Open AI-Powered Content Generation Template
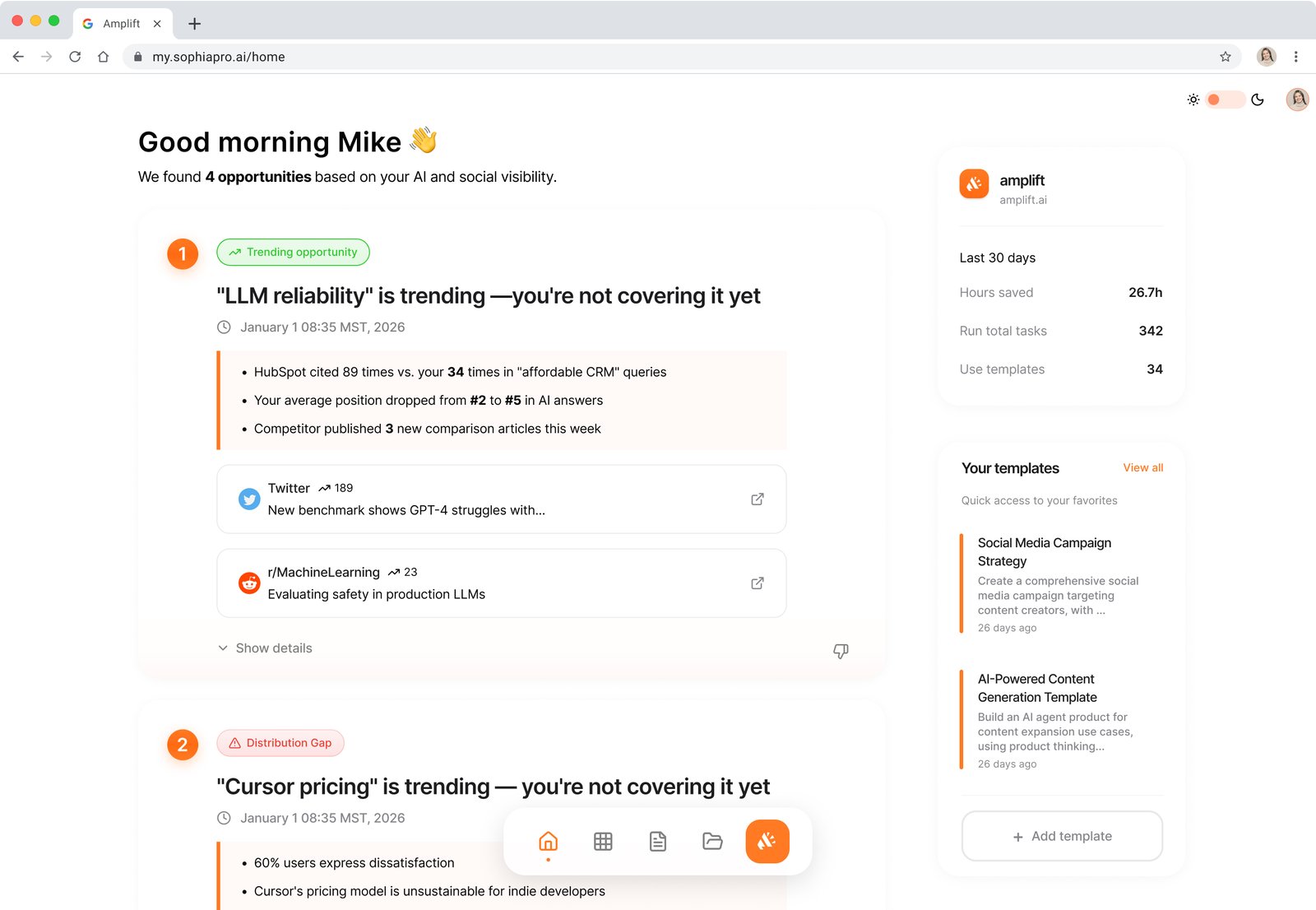 click(1061, 720)
